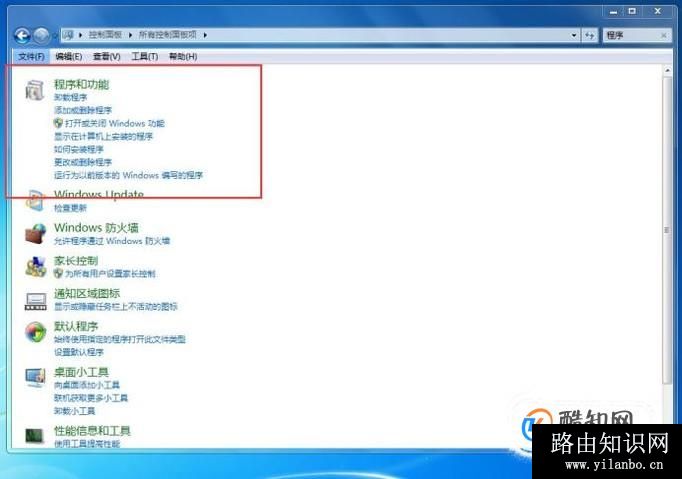Click the 控制面板 breadcrumb segment
682x479 pixels.
pyautogui.click(x=105, y=35)
